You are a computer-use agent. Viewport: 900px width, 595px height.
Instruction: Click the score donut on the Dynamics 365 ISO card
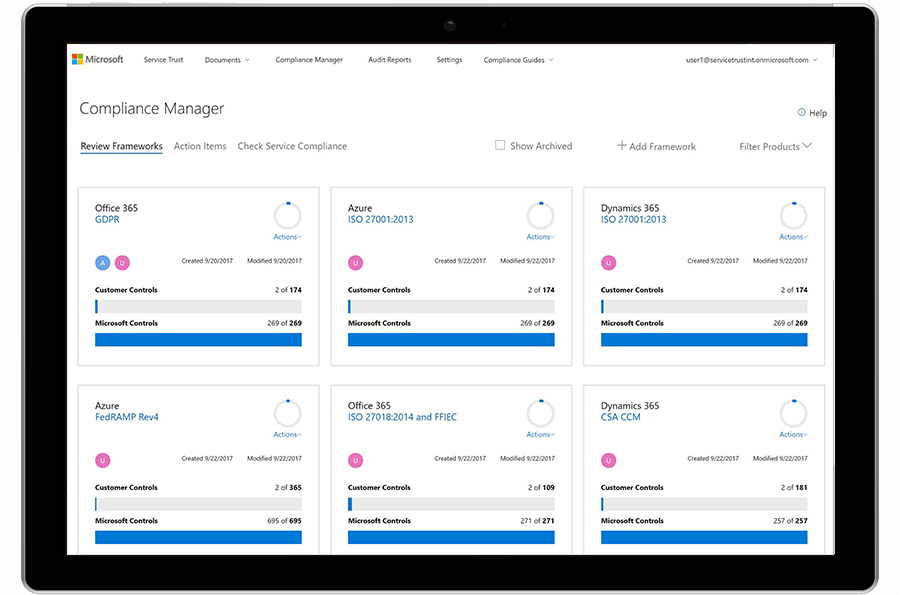(793, 215)
